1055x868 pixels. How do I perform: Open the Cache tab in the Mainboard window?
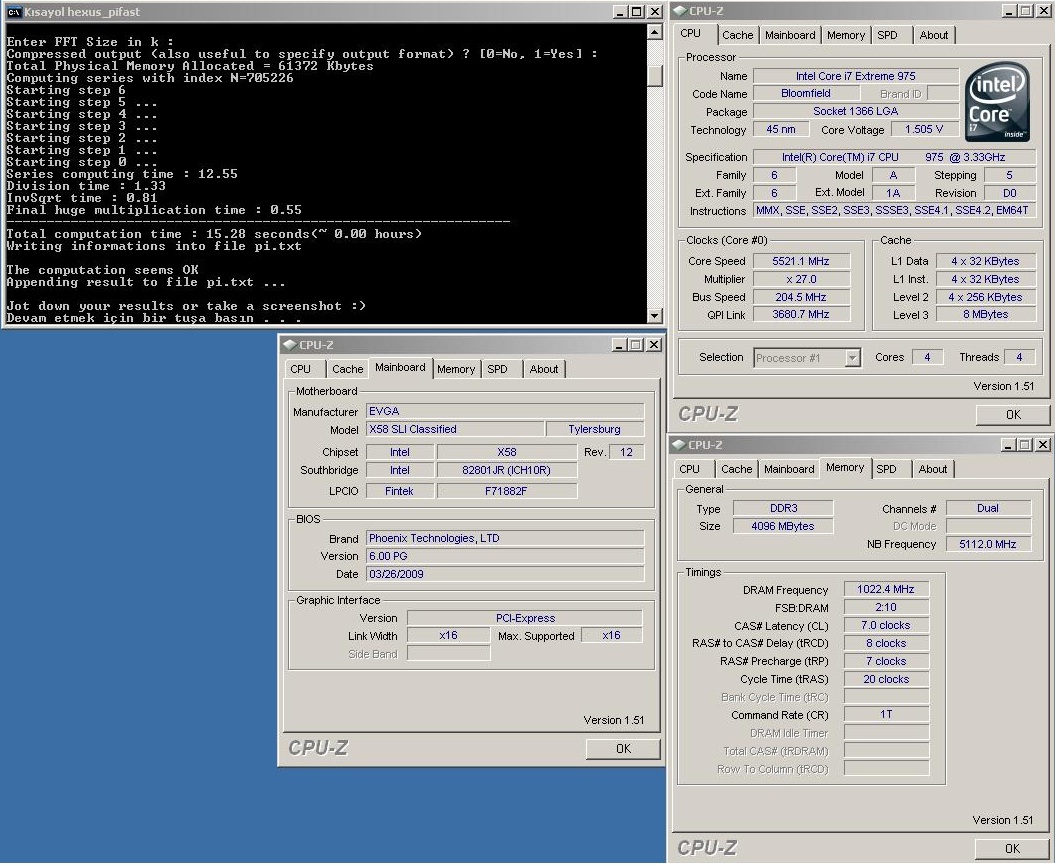(347, 369)
